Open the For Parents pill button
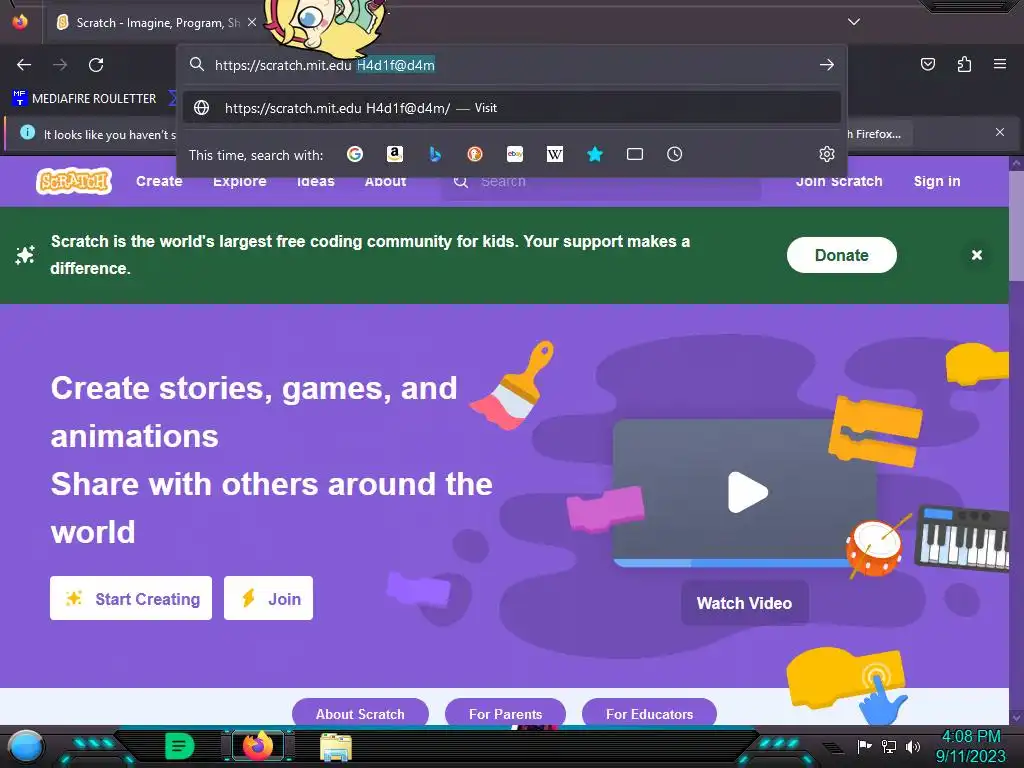Image resolution: width=1024 pixels, height=768 pixels. [x=505, y=714]
